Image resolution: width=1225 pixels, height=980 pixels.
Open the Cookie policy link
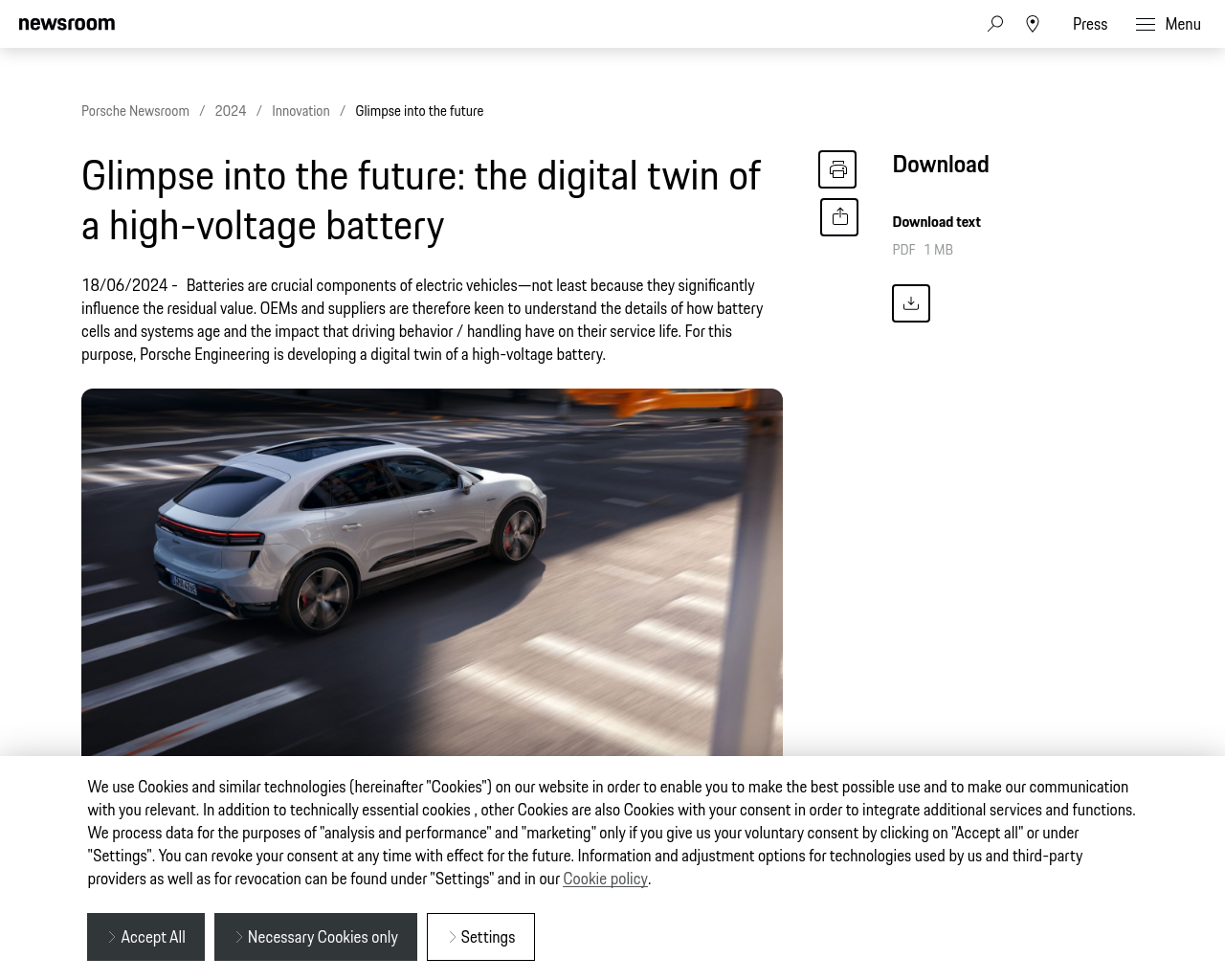[x=605, y=879]
